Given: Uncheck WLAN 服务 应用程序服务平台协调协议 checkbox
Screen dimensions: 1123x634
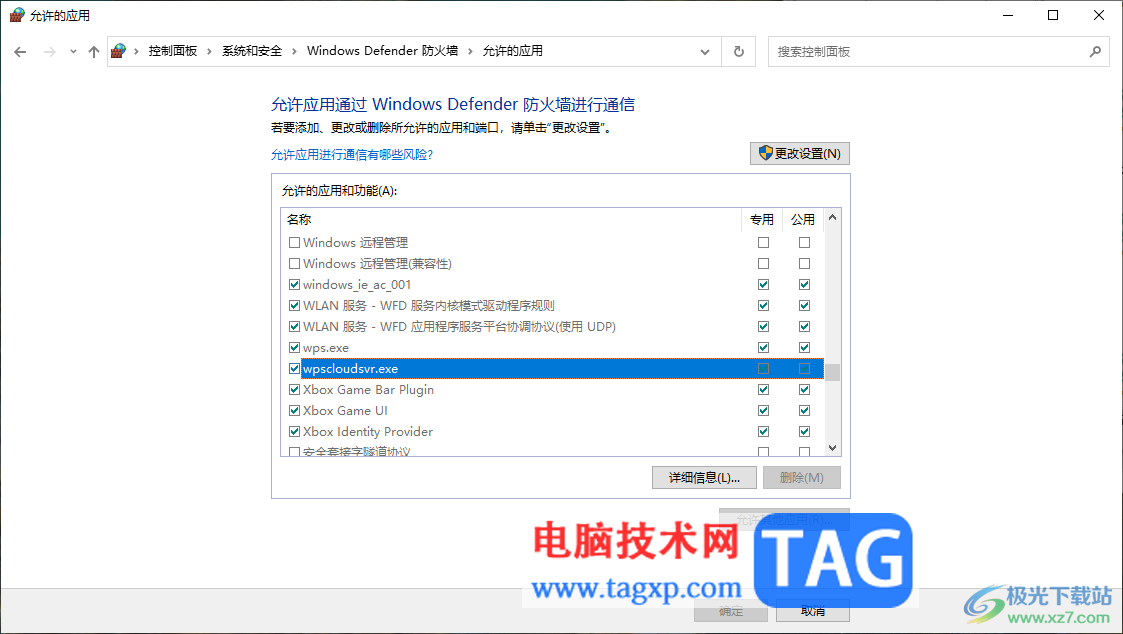Looking at the screenshot, I should click(x=294, y=327).
